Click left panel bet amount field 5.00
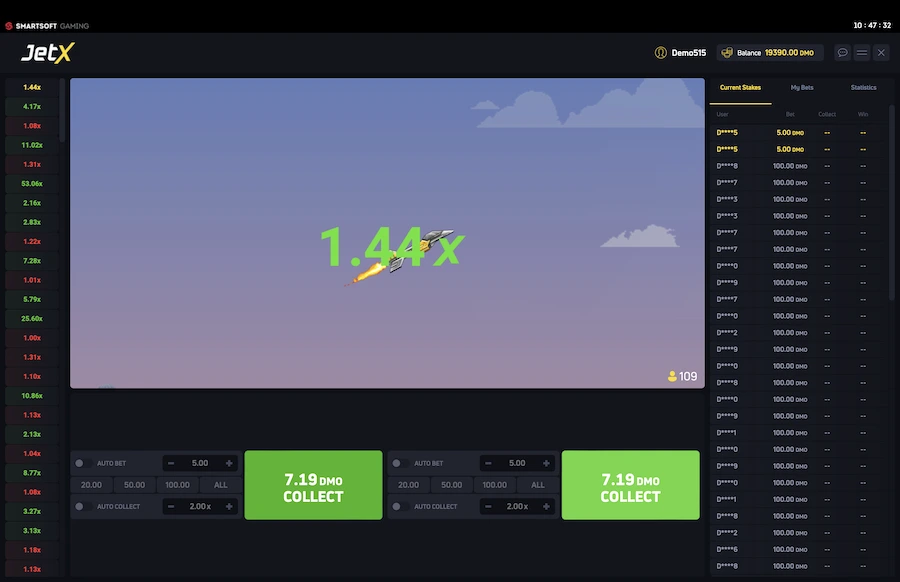The width and height of the screenshot is (900, 582). (x=200, y=463)
